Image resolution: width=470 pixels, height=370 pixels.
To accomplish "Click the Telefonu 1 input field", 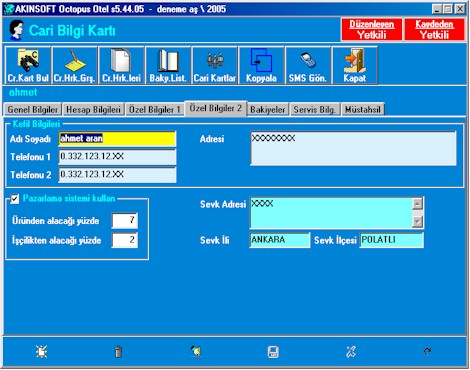I will [x=117, y=157].
